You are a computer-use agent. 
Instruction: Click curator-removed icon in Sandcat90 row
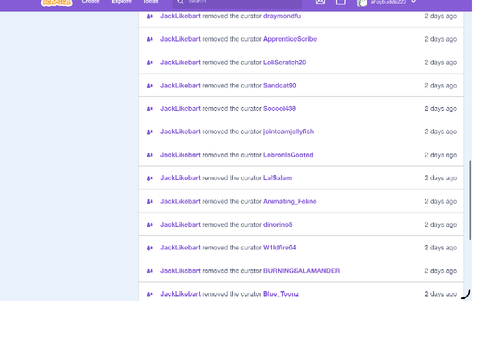[x=150, y=86]
